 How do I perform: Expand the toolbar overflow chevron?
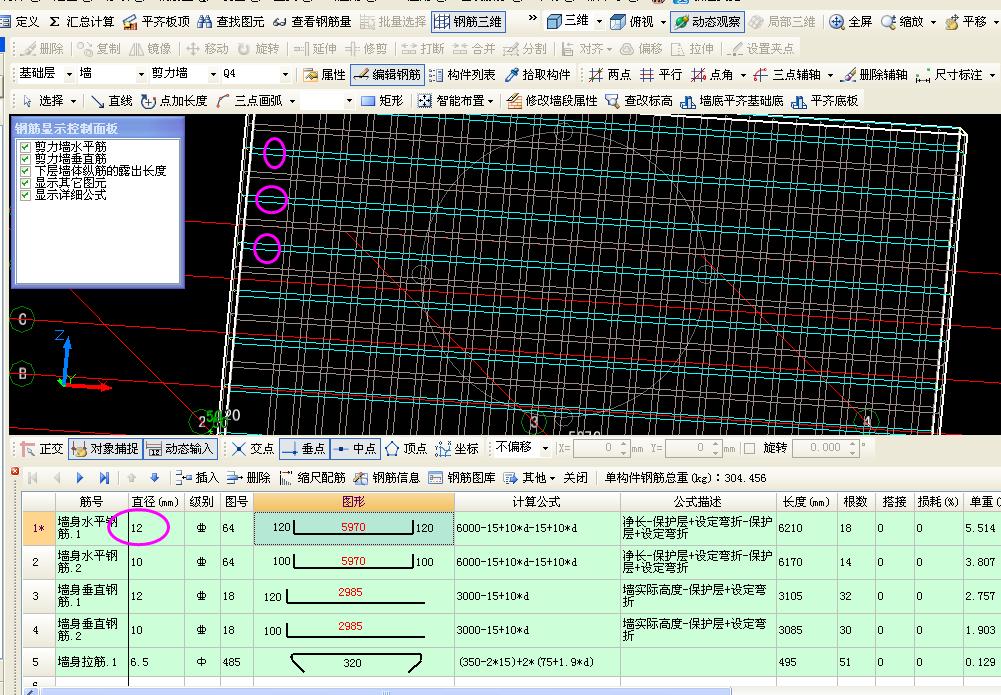(x=532, y=18)
